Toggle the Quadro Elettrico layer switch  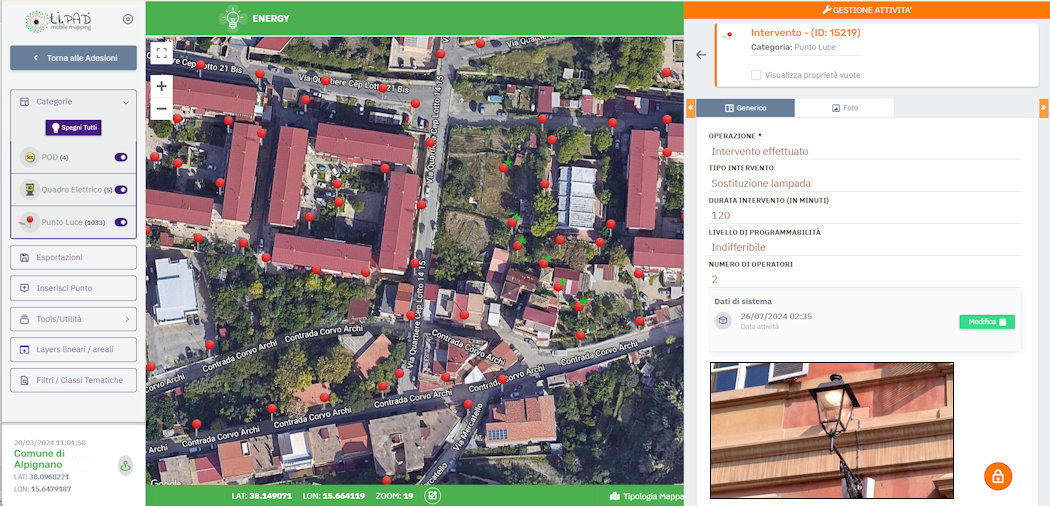[x=121, y=189]
